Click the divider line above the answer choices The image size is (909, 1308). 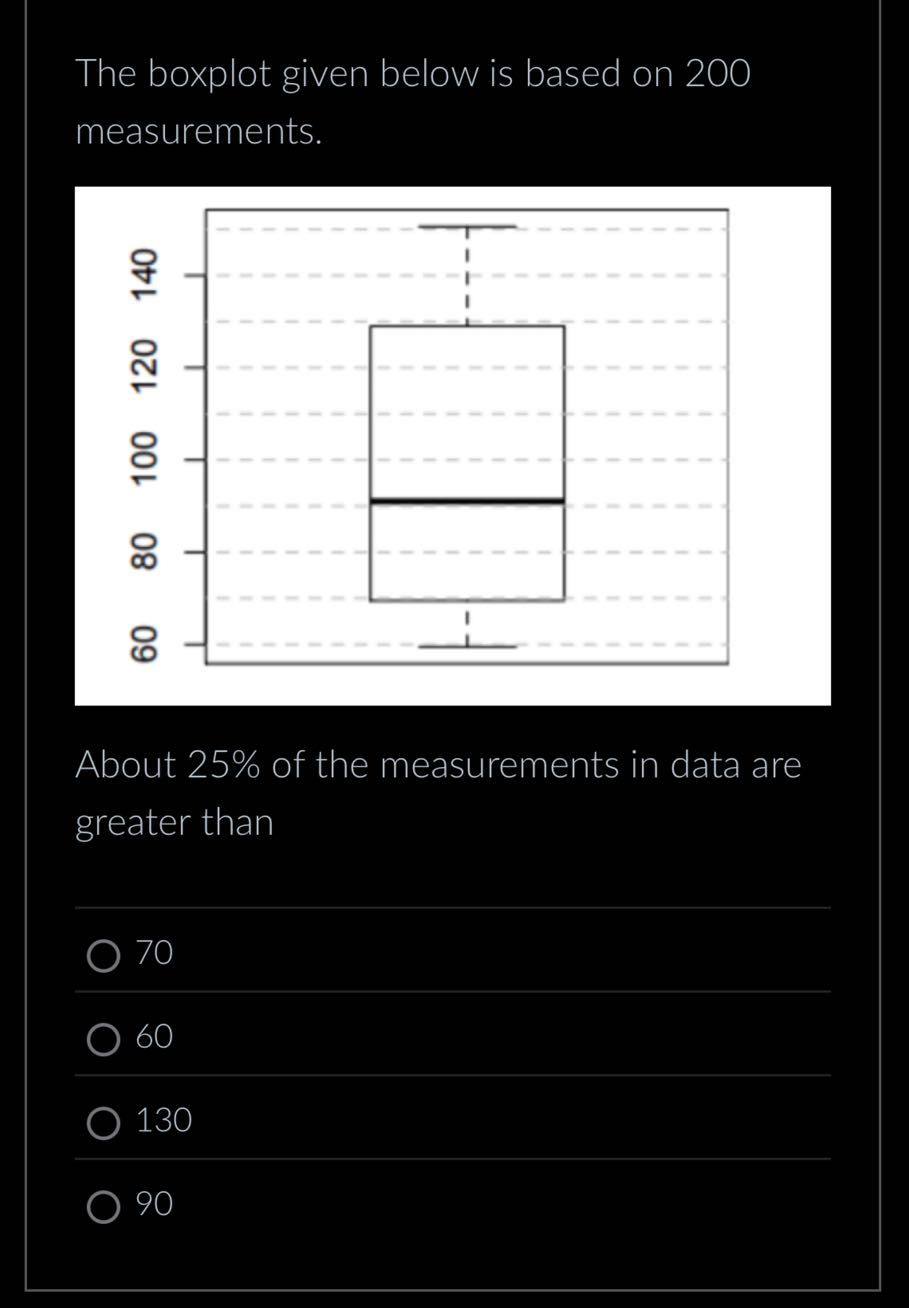(454, 905)
